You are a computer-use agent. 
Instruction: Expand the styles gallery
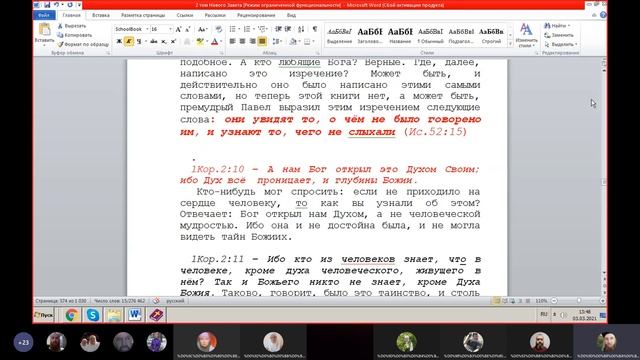point(510,43)
